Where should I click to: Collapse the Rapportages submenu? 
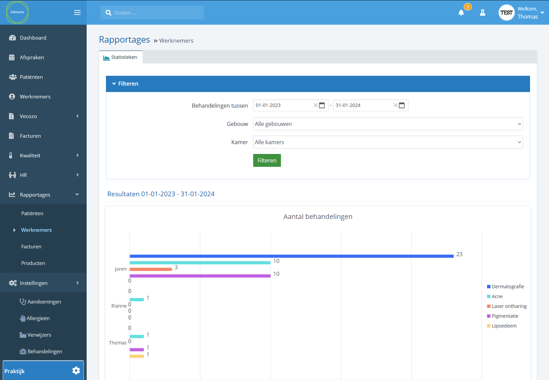coord(77,195)
